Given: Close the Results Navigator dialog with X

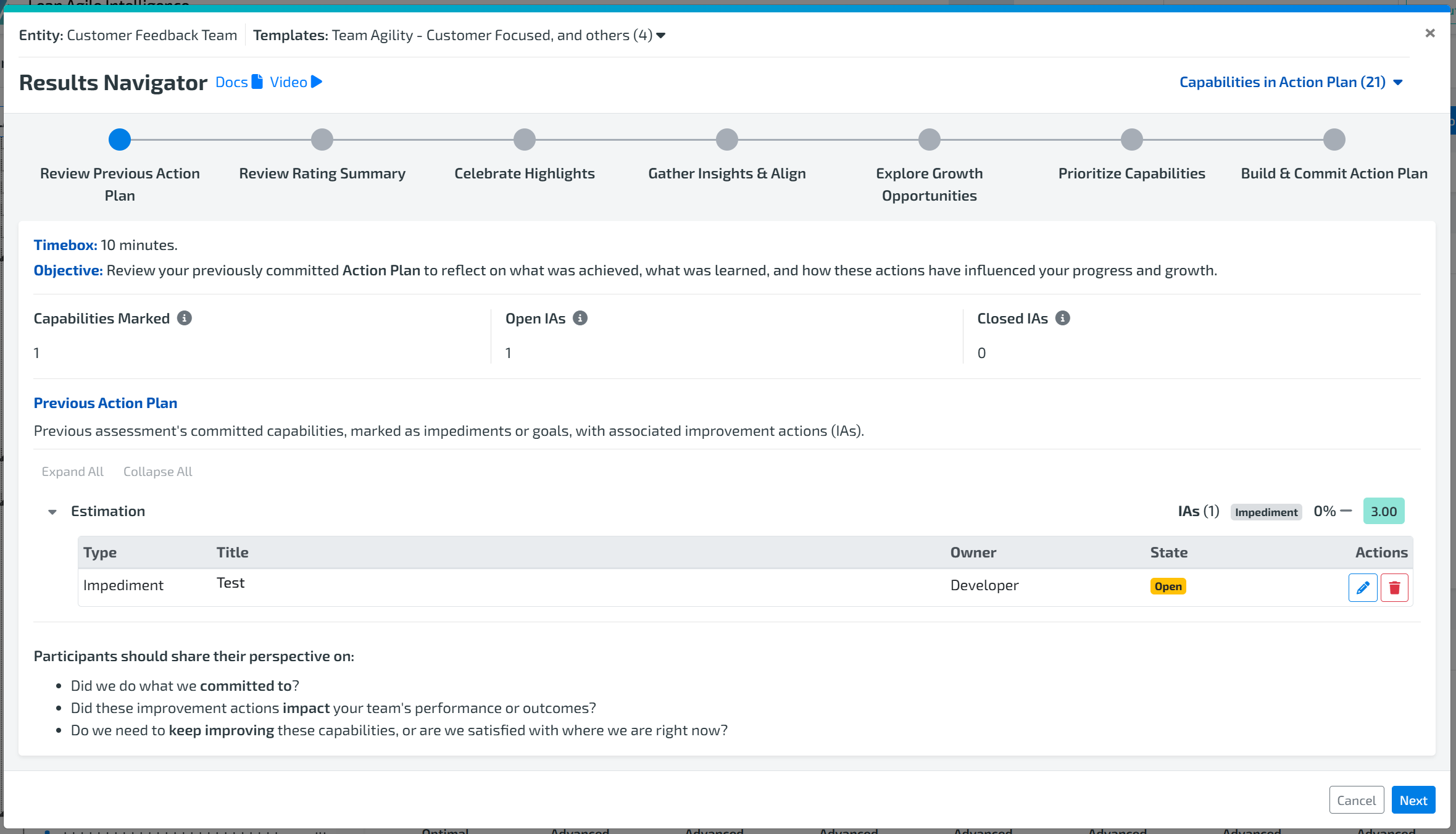Looking at the screenshot, I should [1429, 33].
